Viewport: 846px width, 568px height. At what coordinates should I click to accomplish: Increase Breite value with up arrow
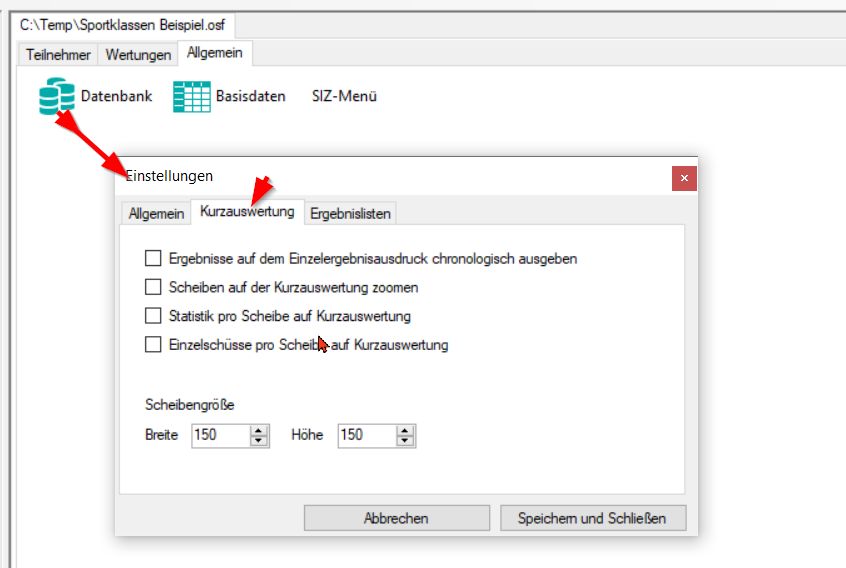(259, 431)
